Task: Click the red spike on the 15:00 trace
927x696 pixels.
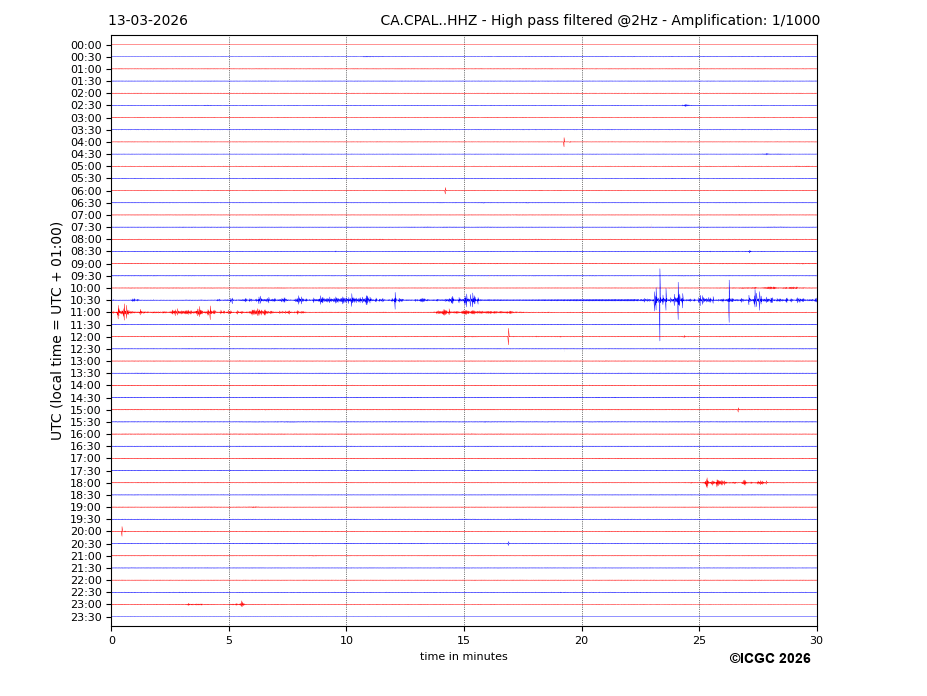Action: click(738, 410)
